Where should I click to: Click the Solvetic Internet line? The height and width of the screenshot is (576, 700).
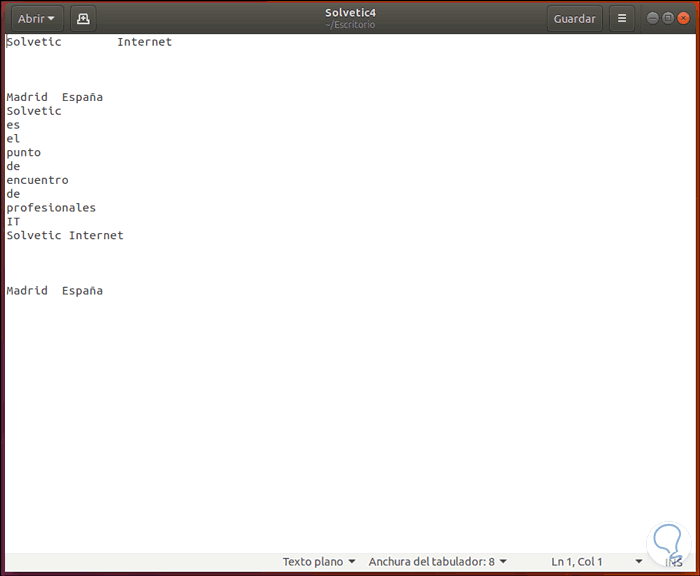65,235
